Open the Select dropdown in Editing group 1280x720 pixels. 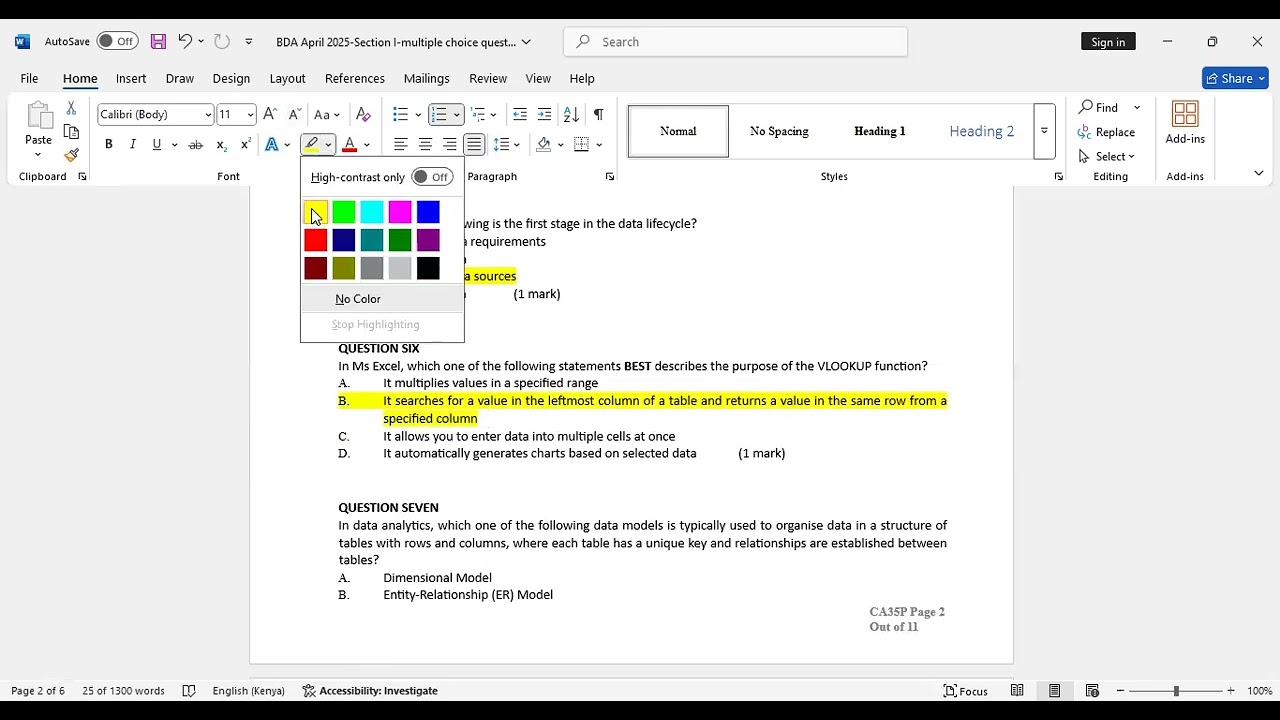pyautogui.click(x=1107, y=156)
